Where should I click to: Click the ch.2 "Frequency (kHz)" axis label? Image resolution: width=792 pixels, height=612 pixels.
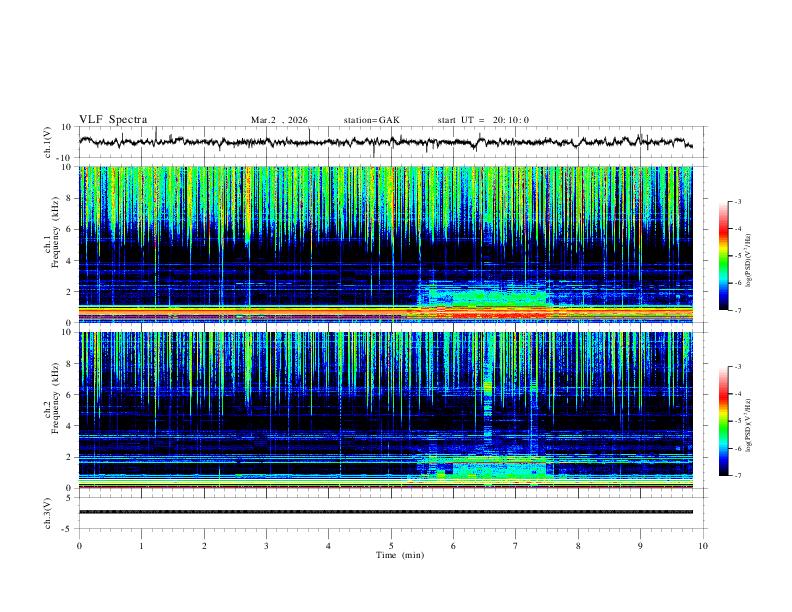pyautogui.click(x=56, y=398)
